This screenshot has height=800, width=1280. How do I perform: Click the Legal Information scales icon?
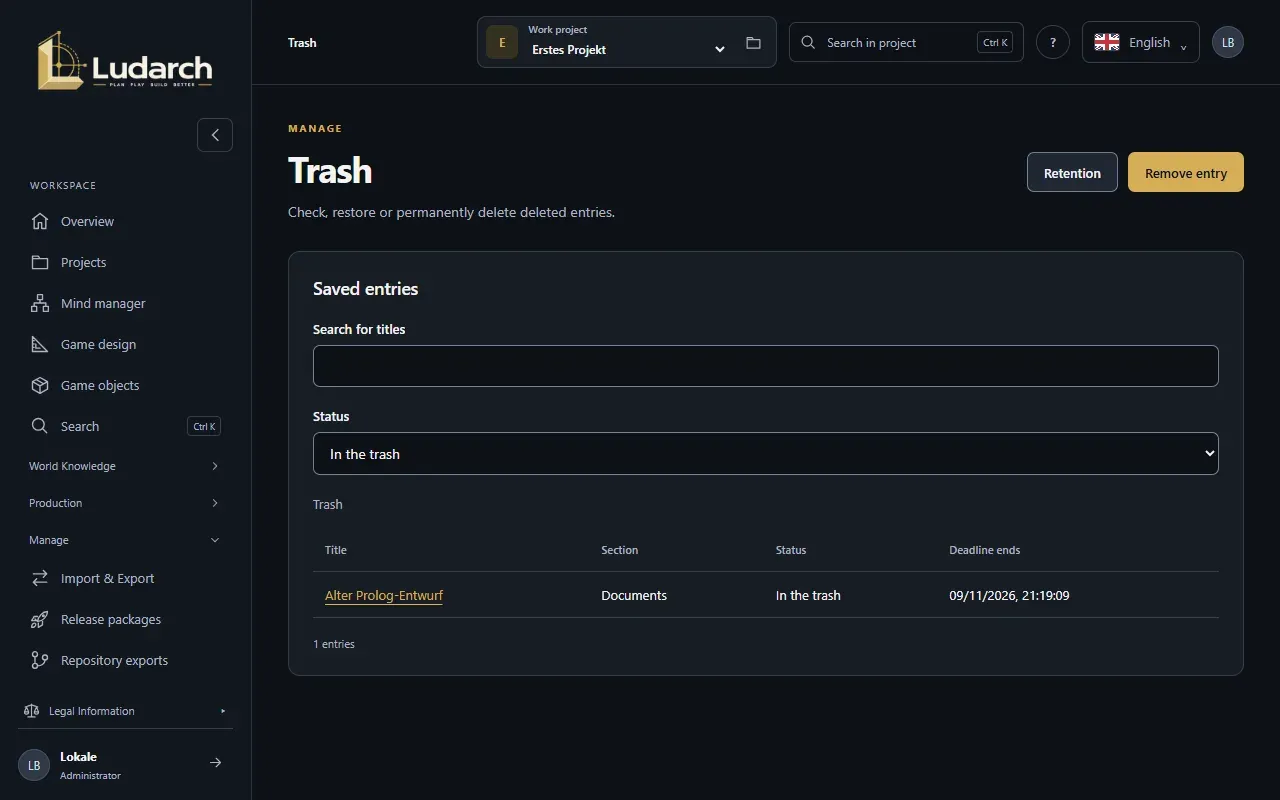tap(31, 711)
